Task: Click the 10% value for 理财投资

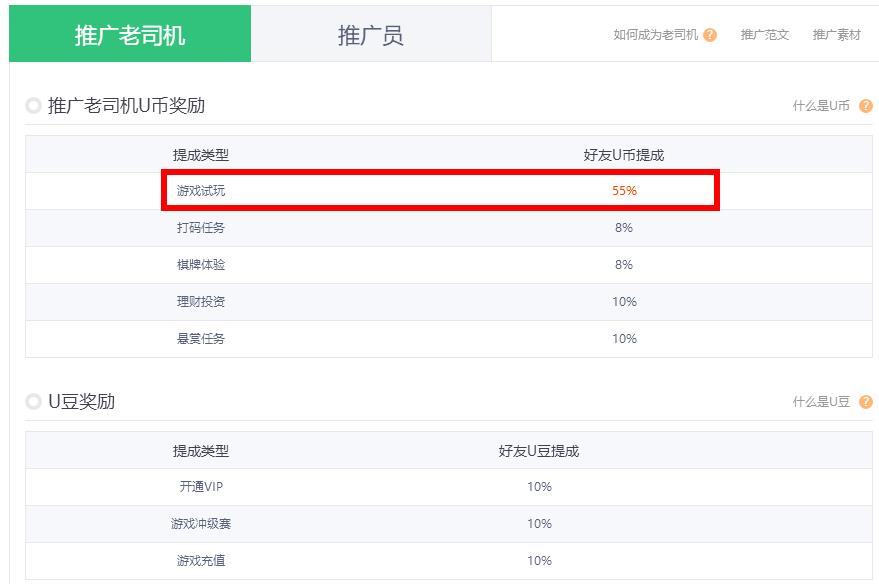Action: [624, 302]
